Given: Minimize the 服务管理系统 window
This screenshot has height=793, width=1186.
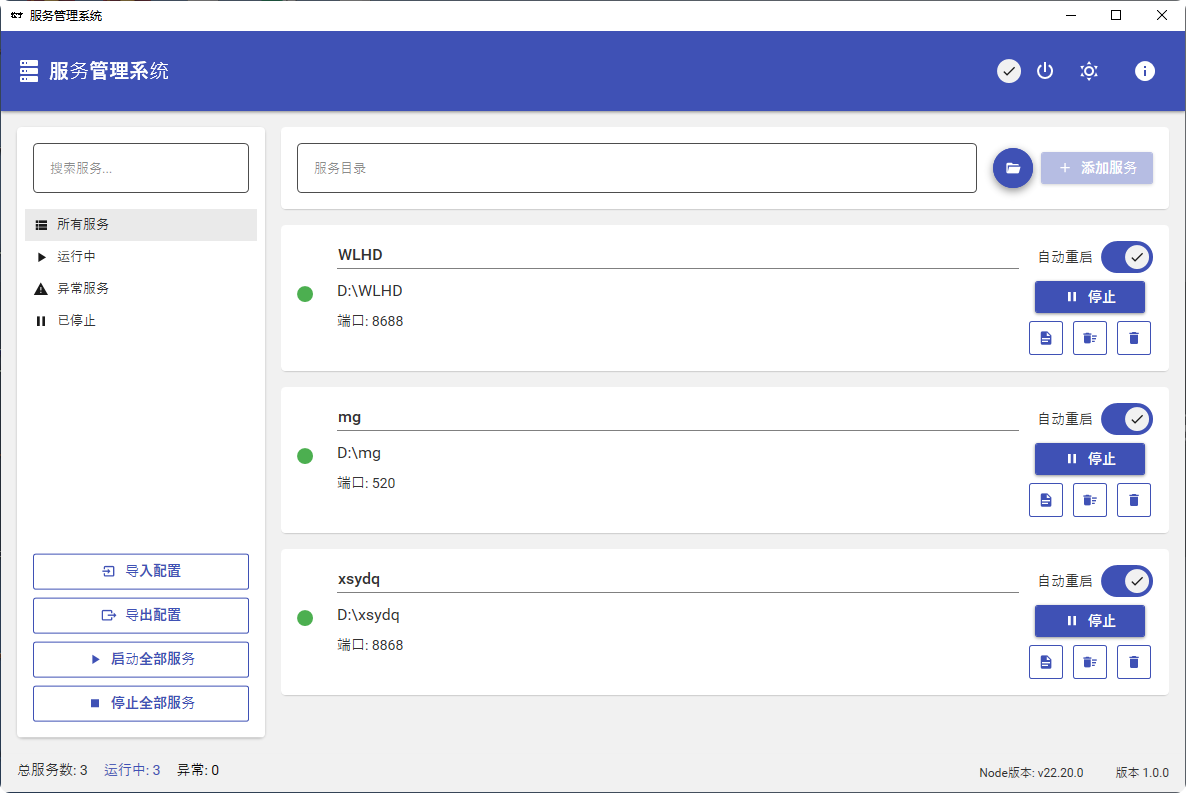Looking at the screenshot, I should click(x=1071, y=15).
